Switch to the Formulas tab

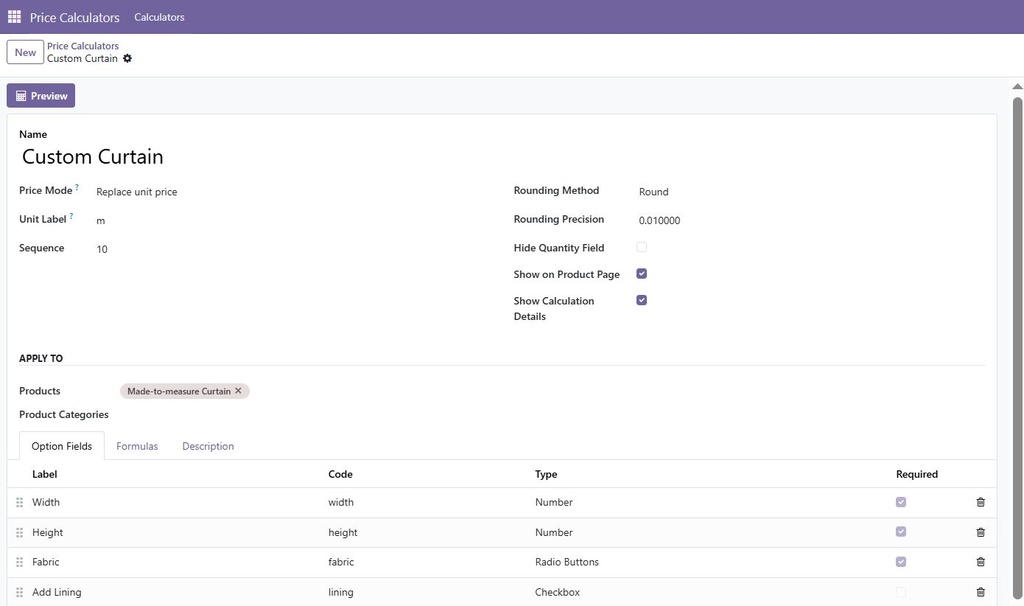(x=137, y=446)
